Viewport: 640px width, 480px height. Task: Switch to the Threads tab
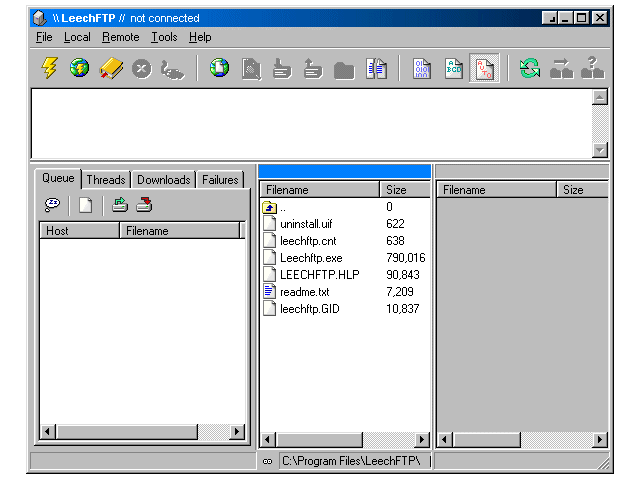(x=105, y=180)
